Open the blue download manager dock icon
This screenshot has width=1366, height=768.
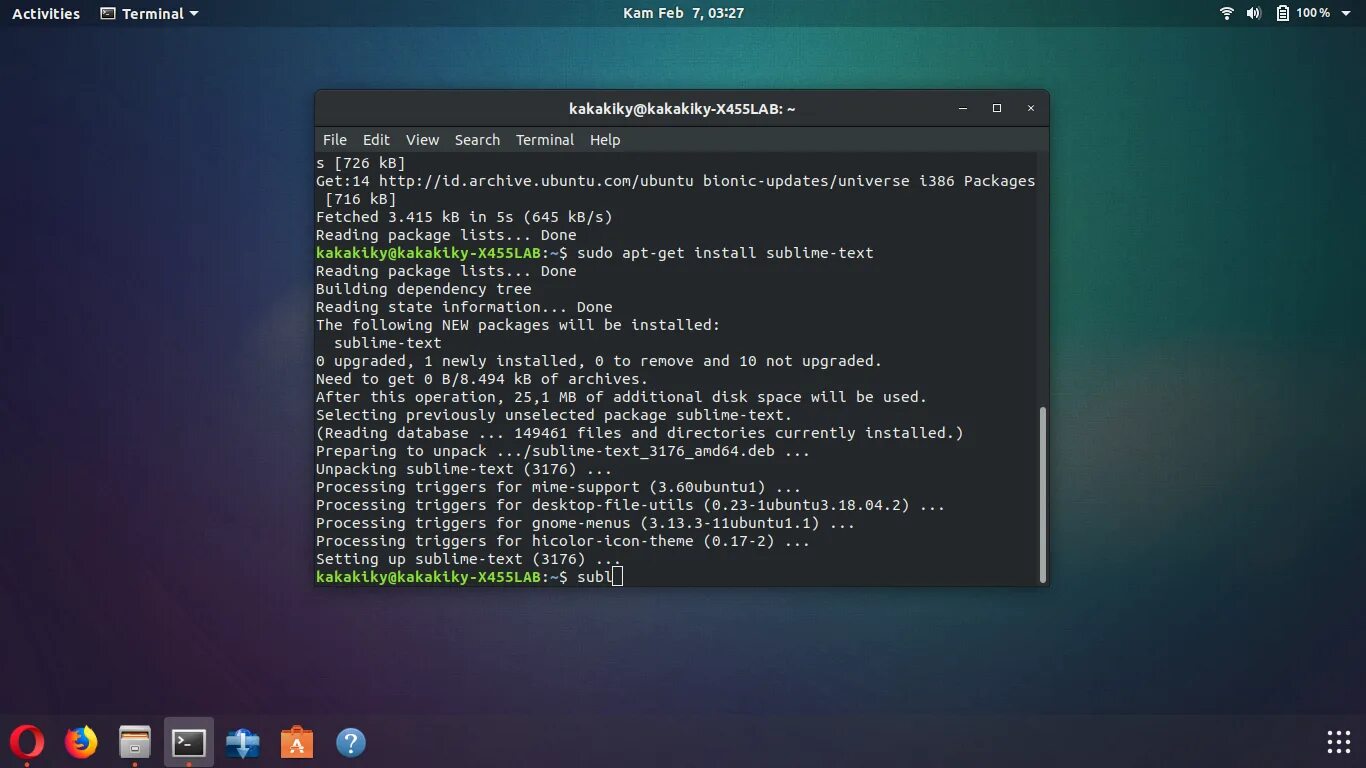tap(243, 742)
